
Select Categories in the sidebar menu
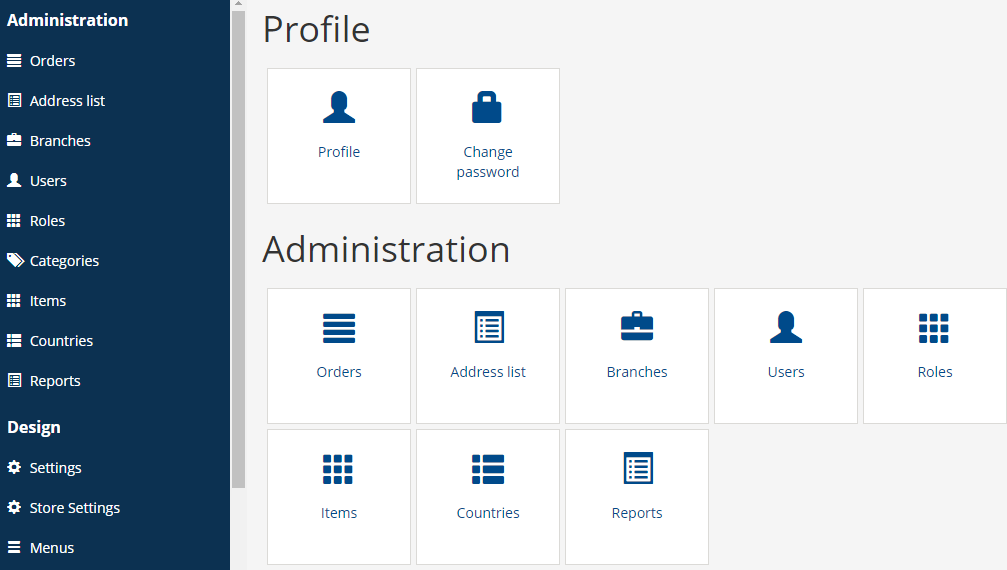pyautogui.click(x=115, y=261)
